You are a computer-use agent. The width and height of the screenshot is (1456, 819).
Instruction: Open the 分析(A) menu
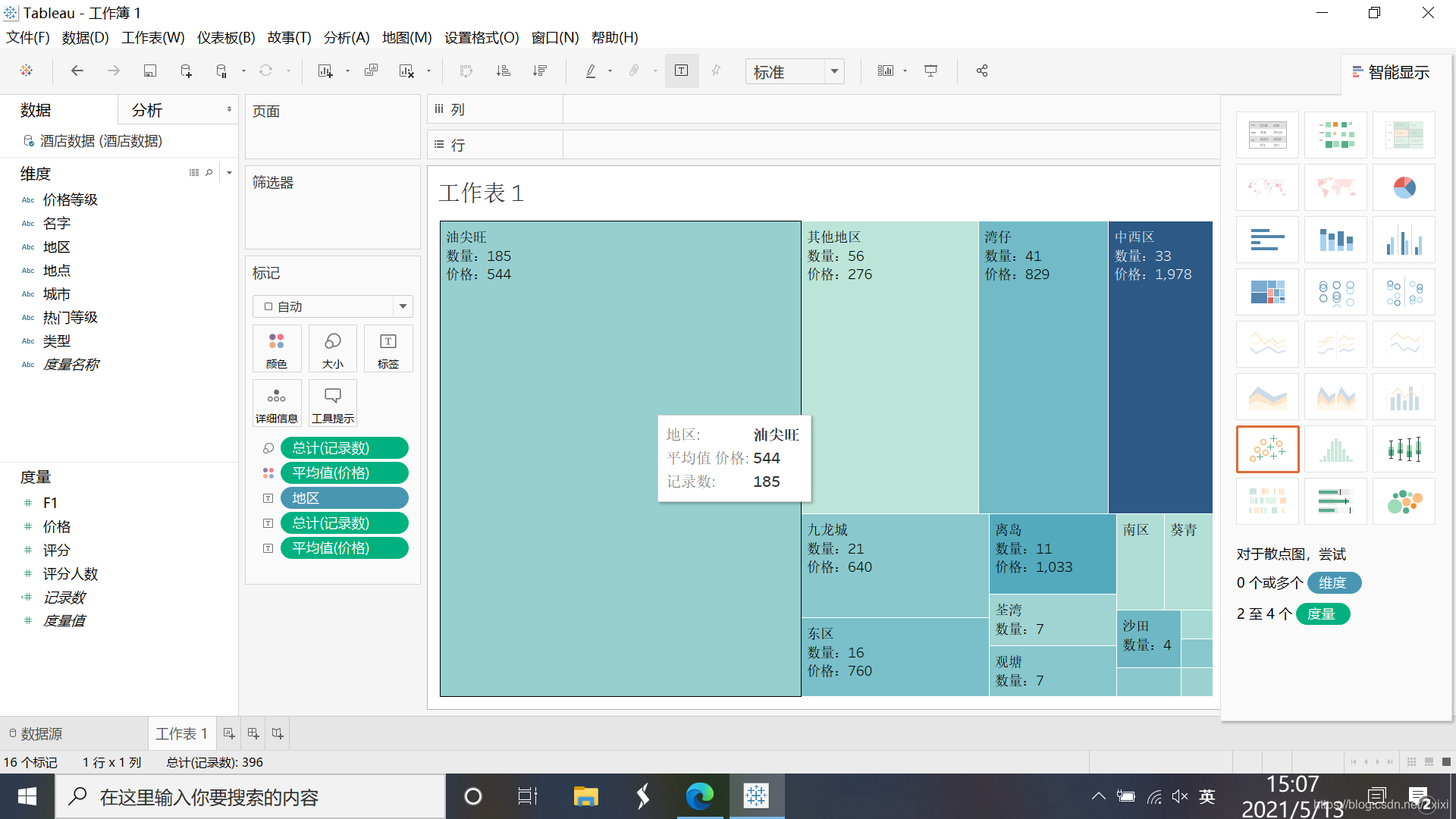pyautogui.click(x=347, y=37)
